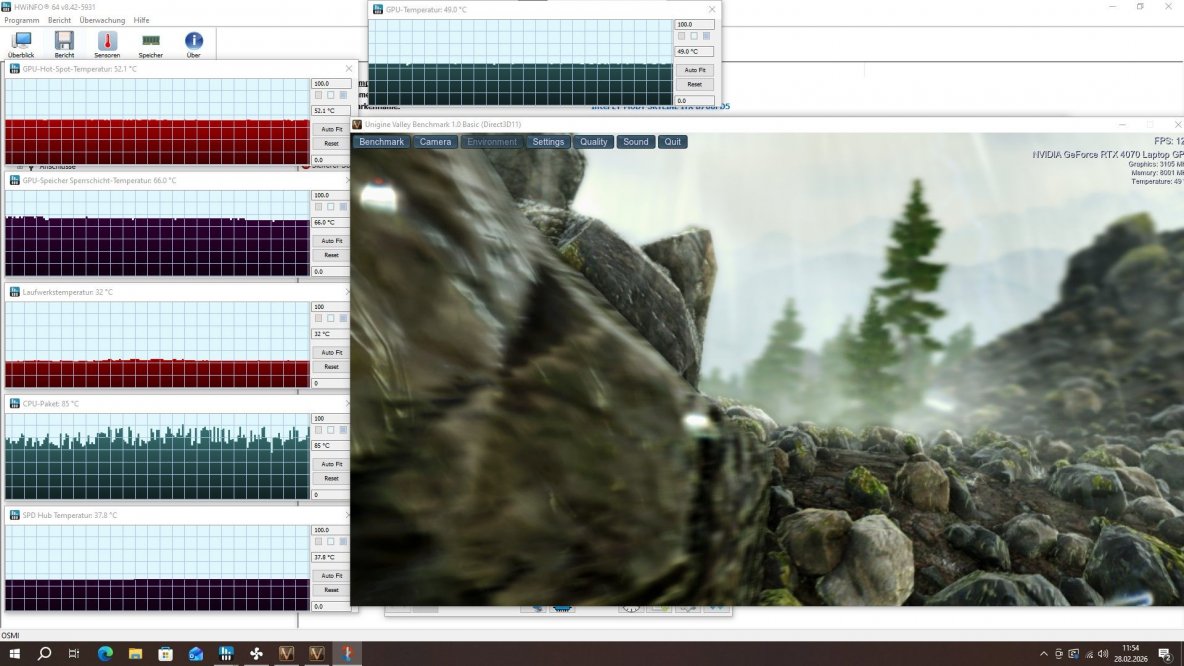The height and width of the screenshot is (666, 1184).
Task: Switch to HWiNFO taskbar icon
Action: pos(226,654)
